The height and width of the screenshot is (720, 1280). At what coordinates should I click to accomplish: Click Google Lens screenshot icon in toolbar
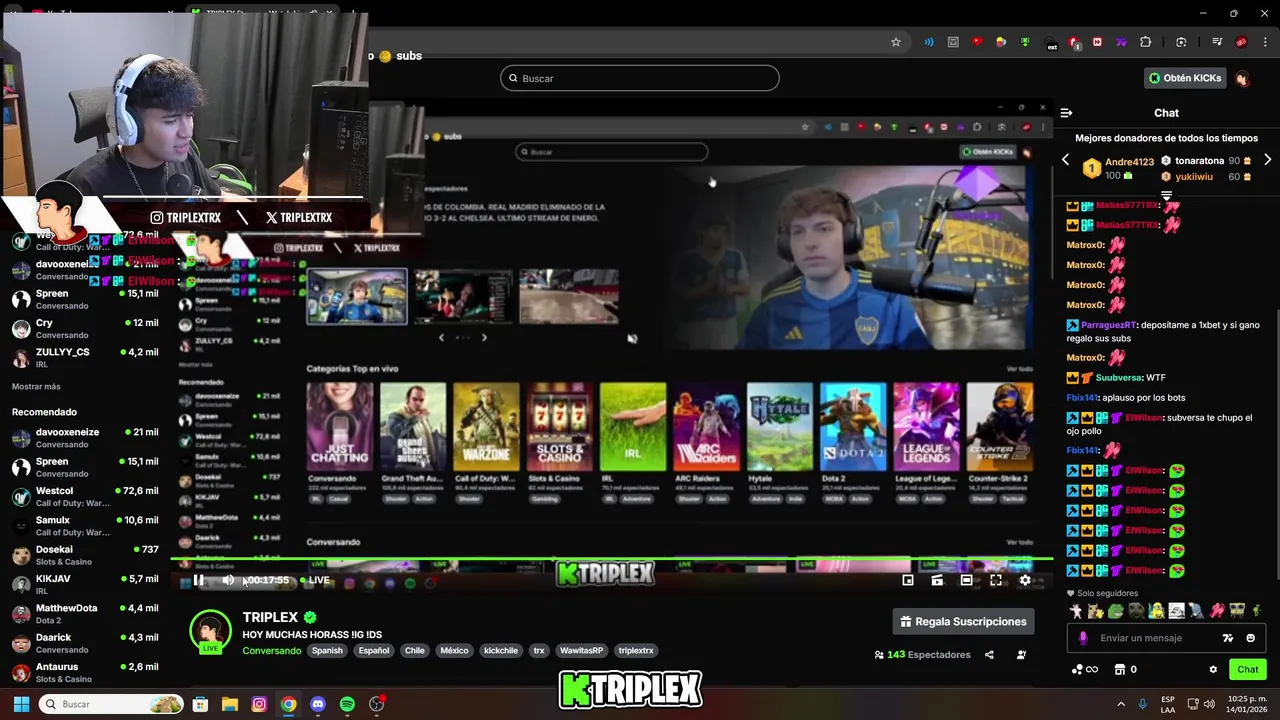pyautogui.click(x=1181, y=42)
